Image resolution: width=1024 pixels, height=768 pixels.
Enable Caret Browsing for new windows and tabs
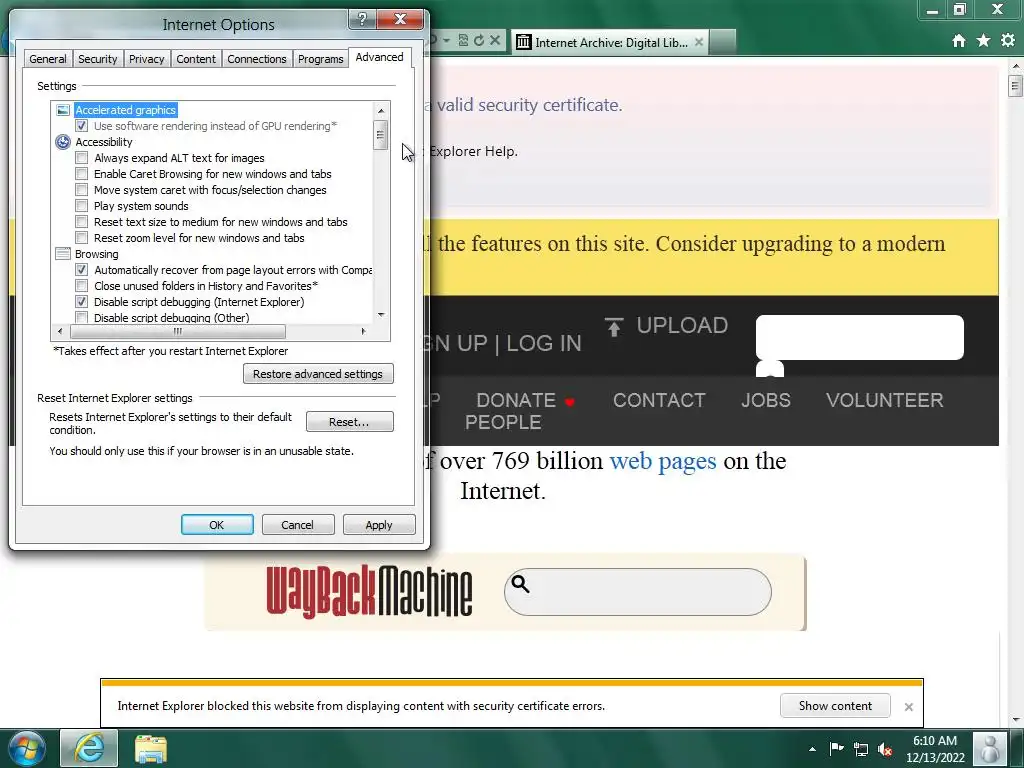(82, 174)
